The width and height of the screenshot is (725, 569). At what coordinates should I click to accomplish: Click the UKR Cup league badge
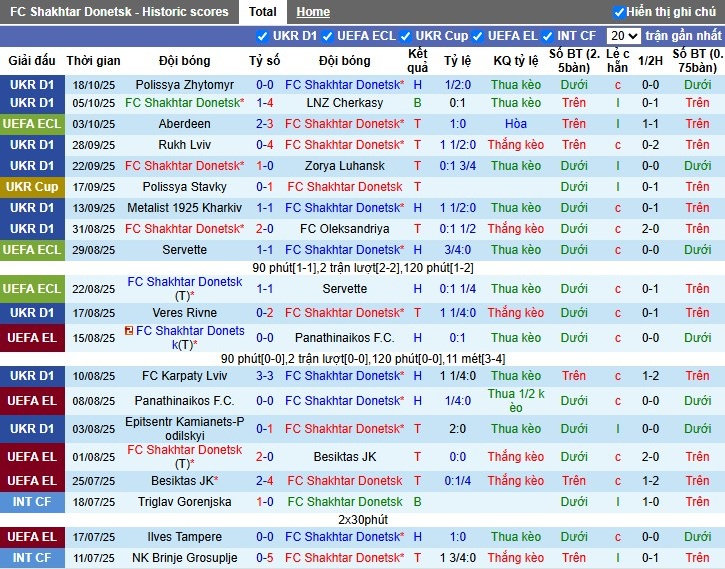coord(32,187)
